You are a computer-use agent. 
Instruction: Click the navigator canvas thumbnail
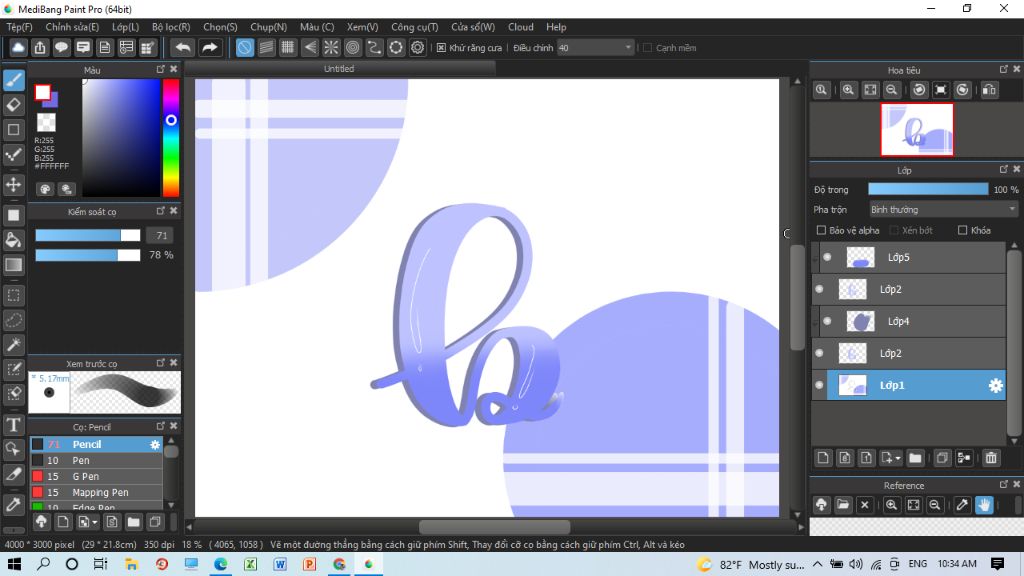[917, 129]
